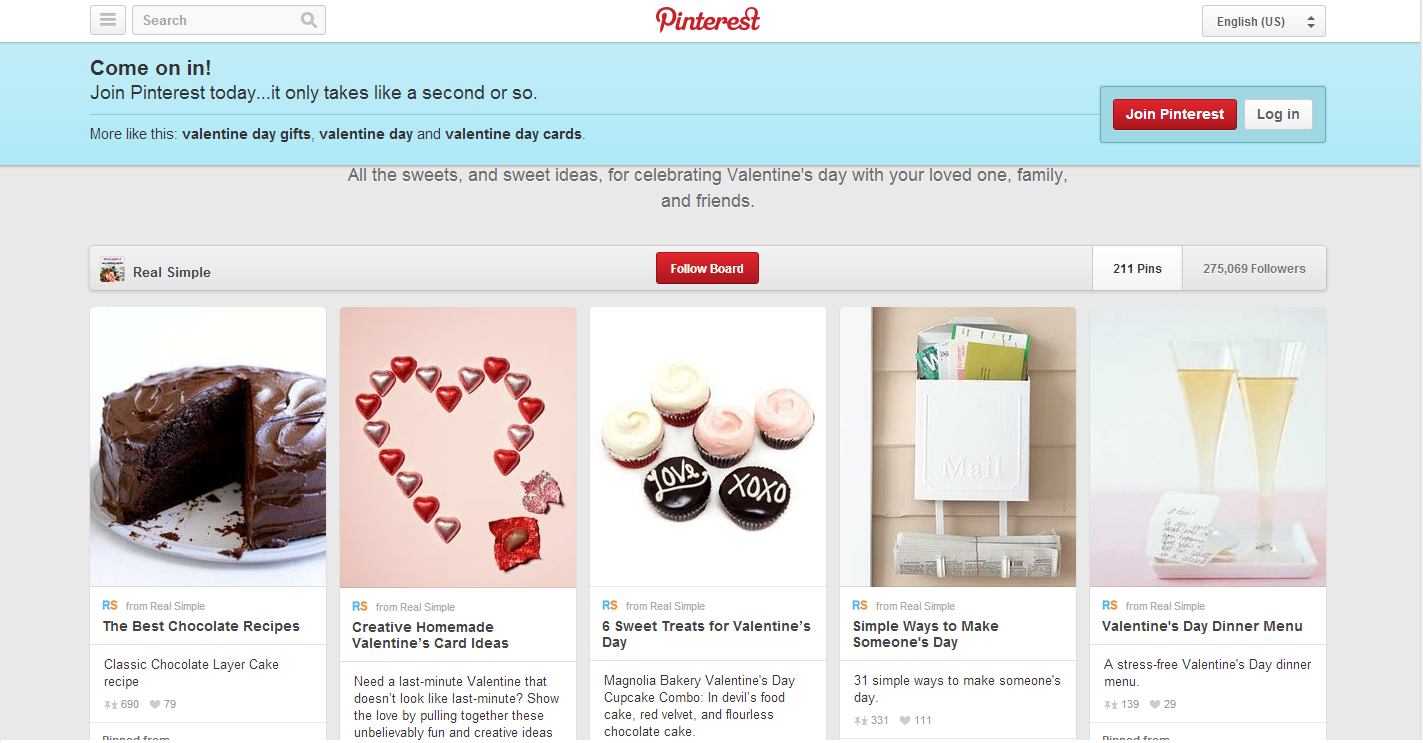Open the champagne glasses pin image
This screenshot has height=743, width=1423.
pos(1208,447)
